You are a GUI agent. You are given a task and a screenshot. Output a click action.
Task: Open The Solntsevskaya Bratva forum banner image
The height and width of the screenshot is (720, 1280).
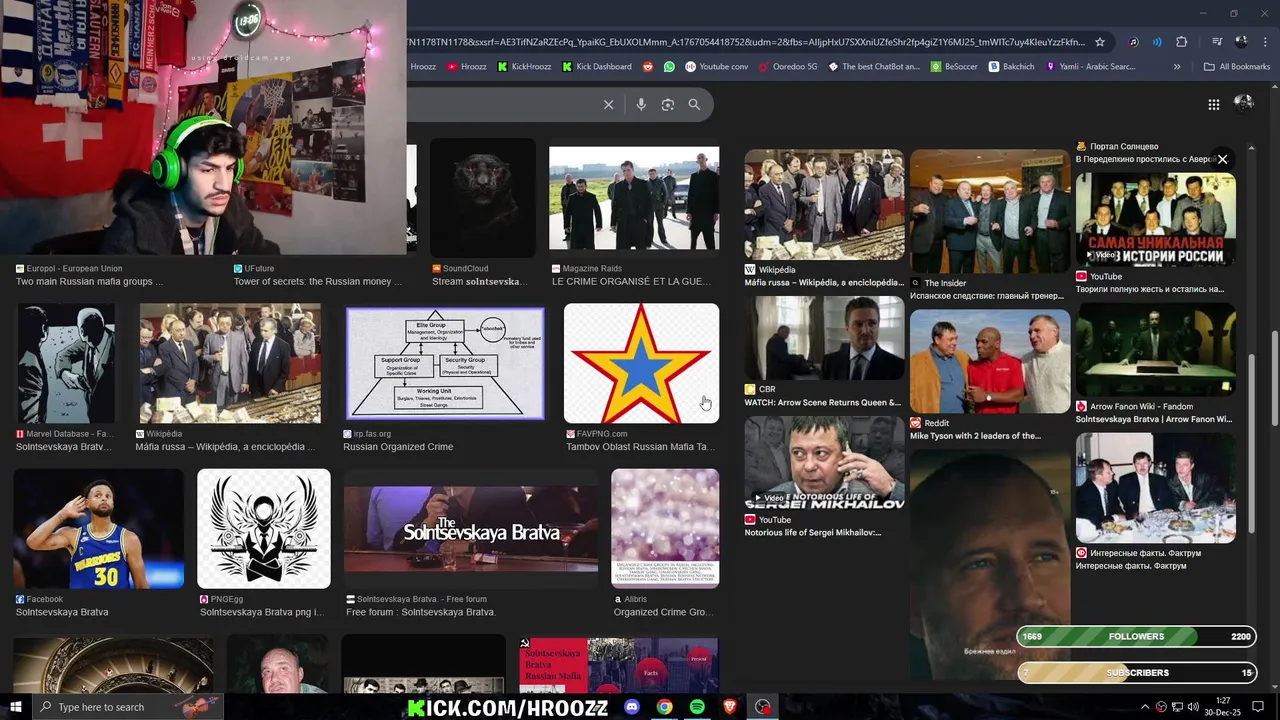click(471, 528)
